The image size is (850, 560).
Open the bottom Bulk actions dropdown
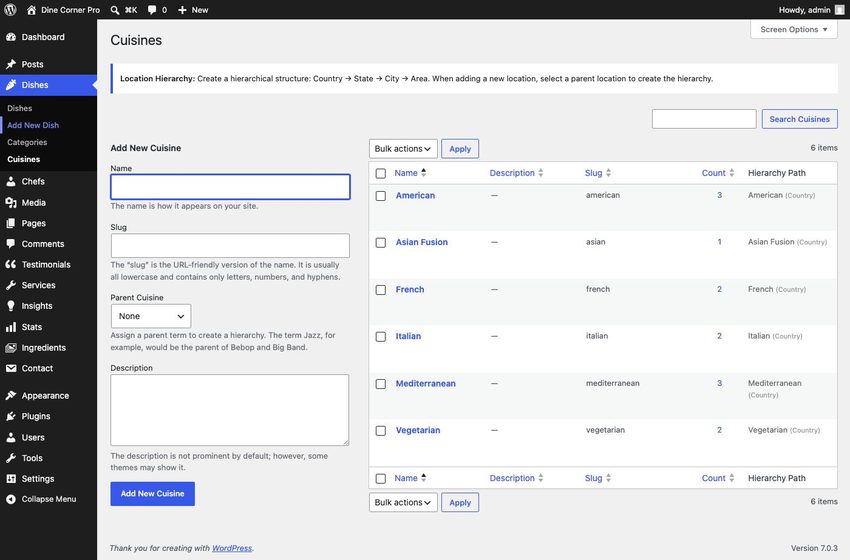(x=403, y=503)
